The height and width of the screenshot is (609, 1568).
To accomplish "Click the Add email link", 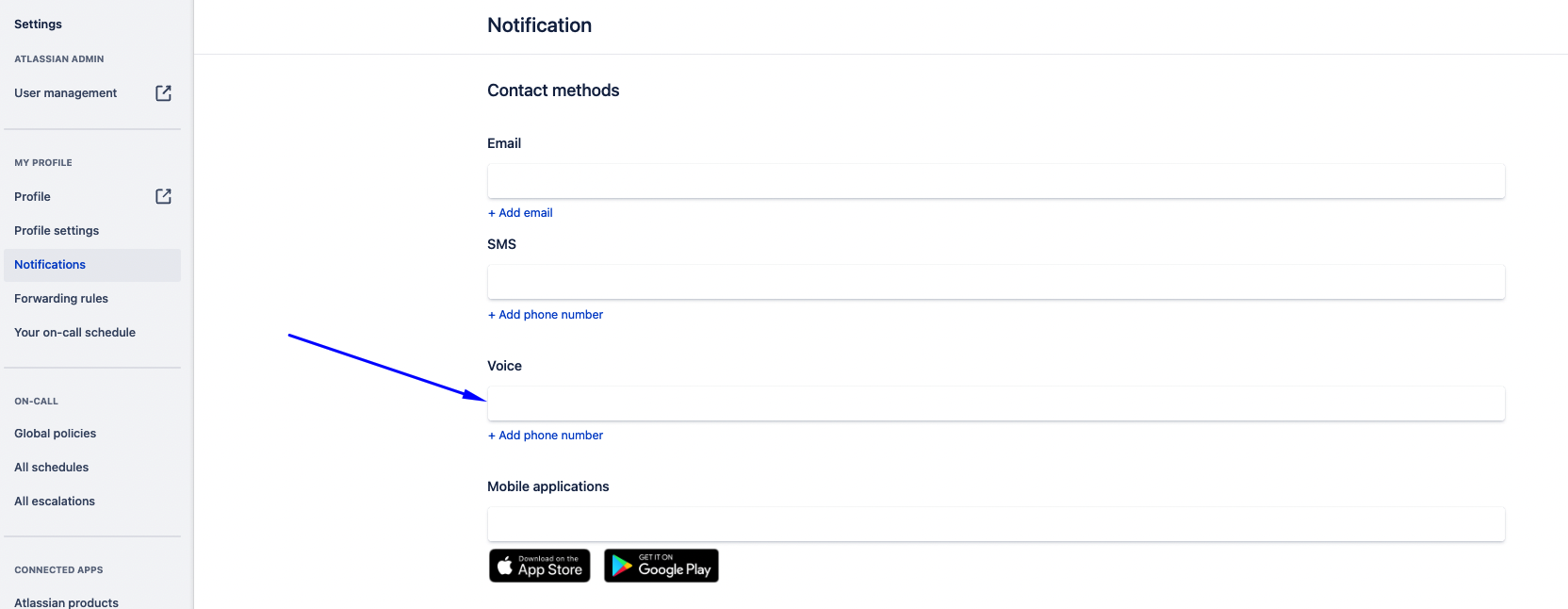I will (520, 212).
